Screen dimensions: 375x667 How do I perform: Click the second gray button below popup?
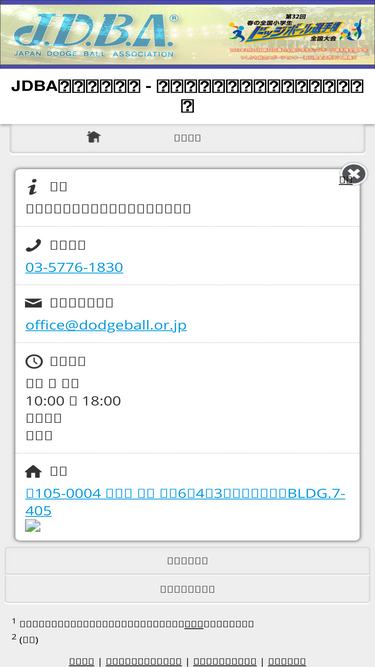[188, 589]
